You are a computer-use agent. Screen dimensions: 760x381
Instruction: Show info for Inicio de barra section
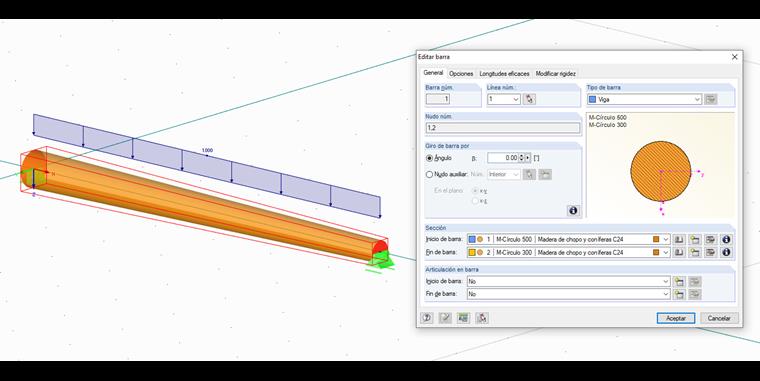726,239
